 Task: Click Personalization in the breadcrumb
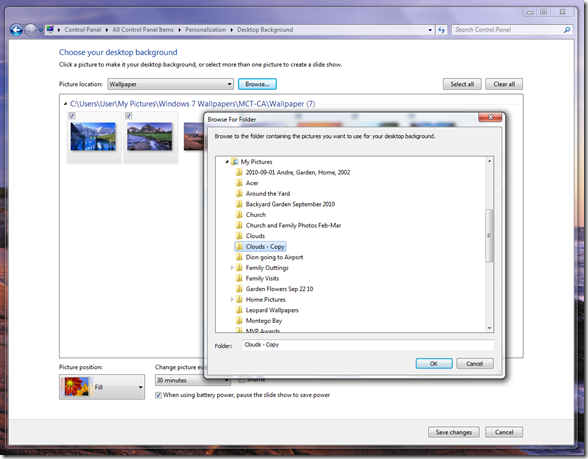[206, 30]
